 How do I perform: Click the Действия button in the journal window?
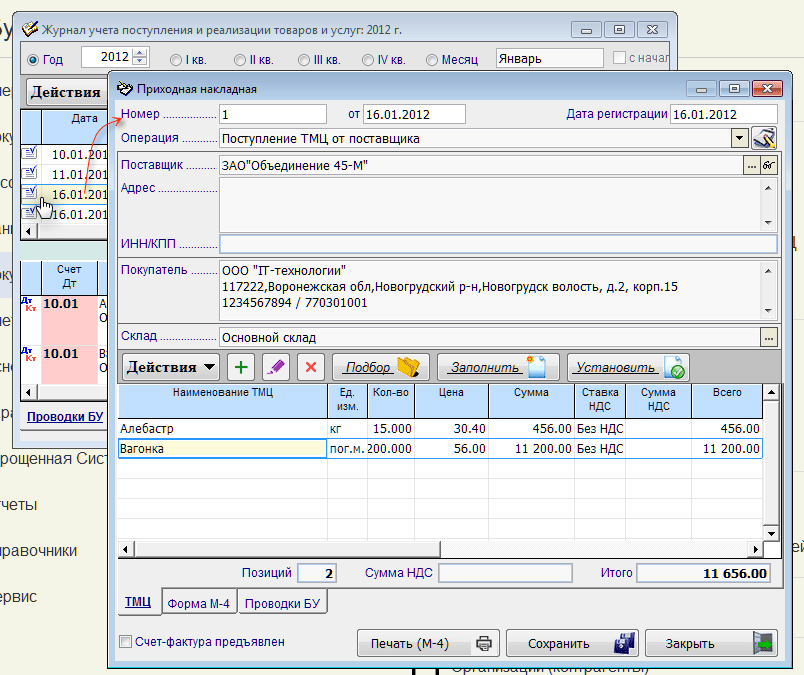click(66, 92)
